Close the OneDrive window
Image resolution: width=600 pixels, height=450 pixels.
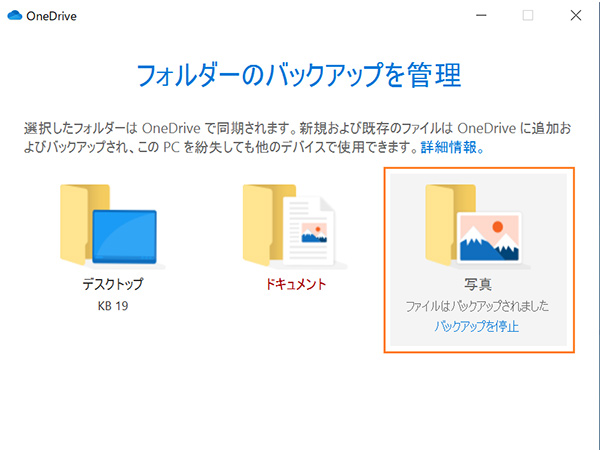576,15
